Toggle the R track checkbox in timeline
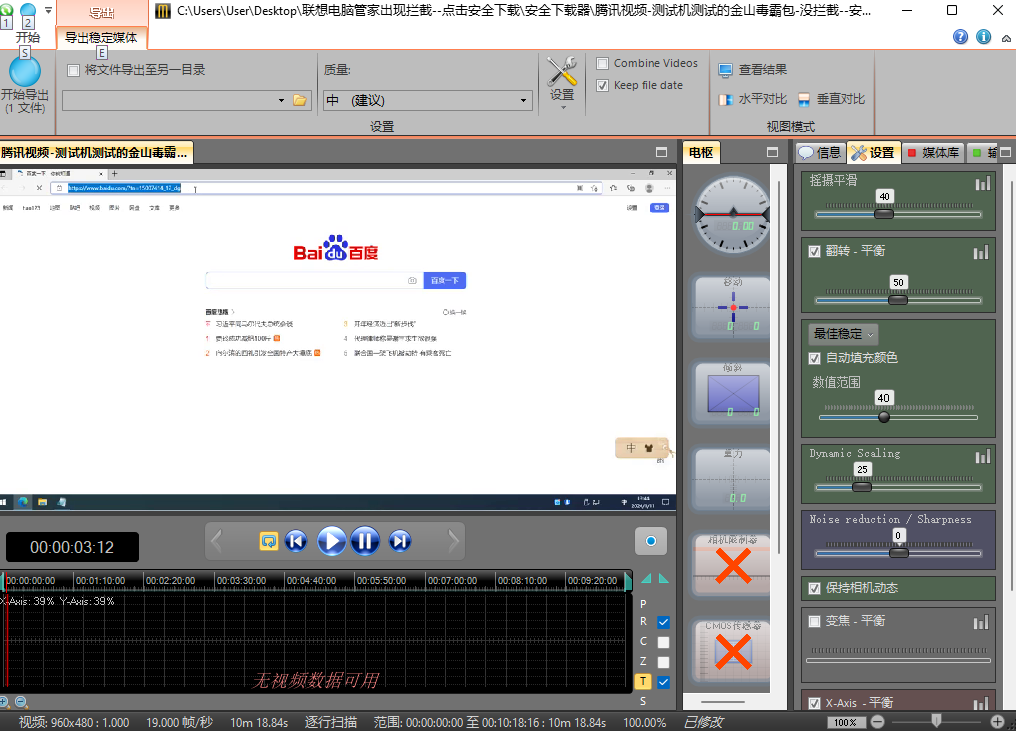The width and height of the screenshot is (1016, 731). [663, 622]
